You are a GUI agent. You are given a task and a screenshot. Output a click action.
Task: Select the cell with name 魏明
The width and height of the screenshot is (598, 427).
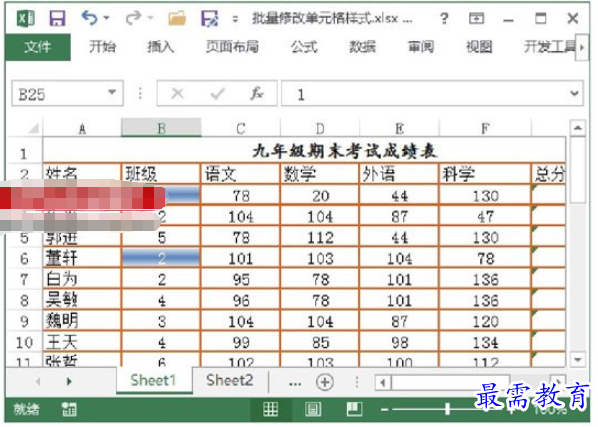[x=82, y=321]
